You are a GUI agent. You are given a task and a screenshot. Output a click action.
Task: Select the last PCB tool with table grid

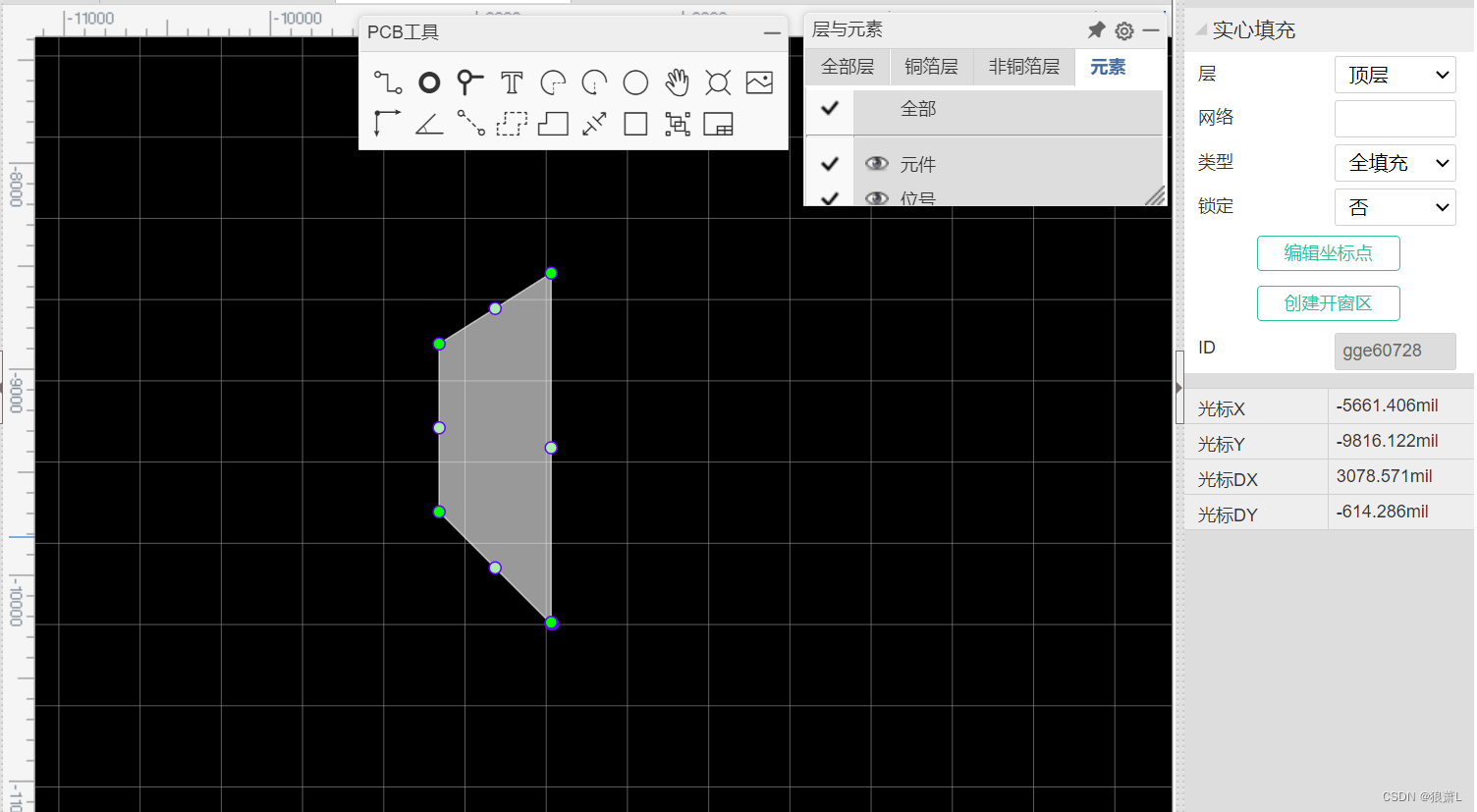tap(718, 124)
